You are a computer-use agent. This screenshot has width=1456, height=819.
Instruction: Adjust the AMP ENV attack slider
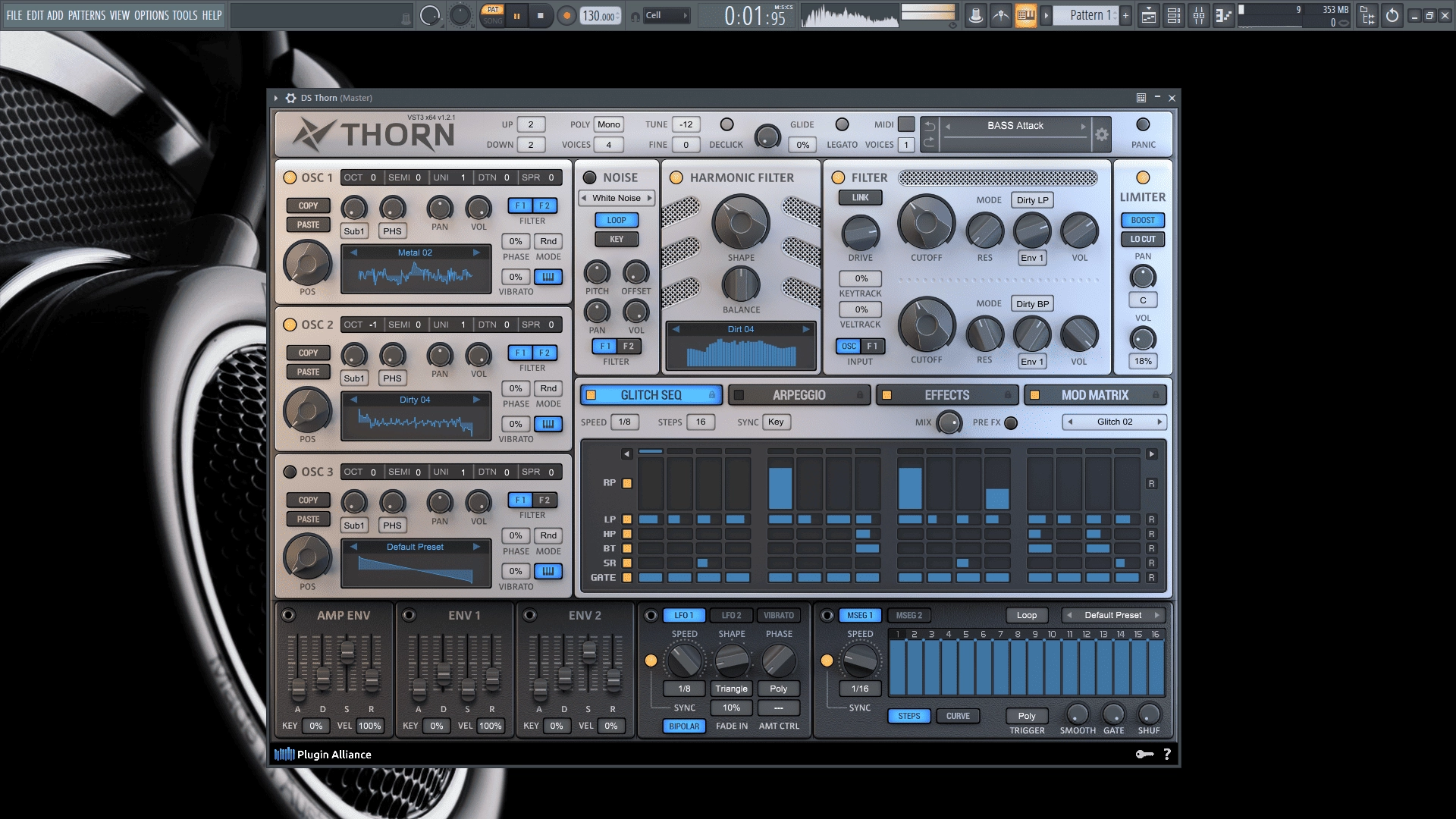pyautogui.click(x=298, y=690)
